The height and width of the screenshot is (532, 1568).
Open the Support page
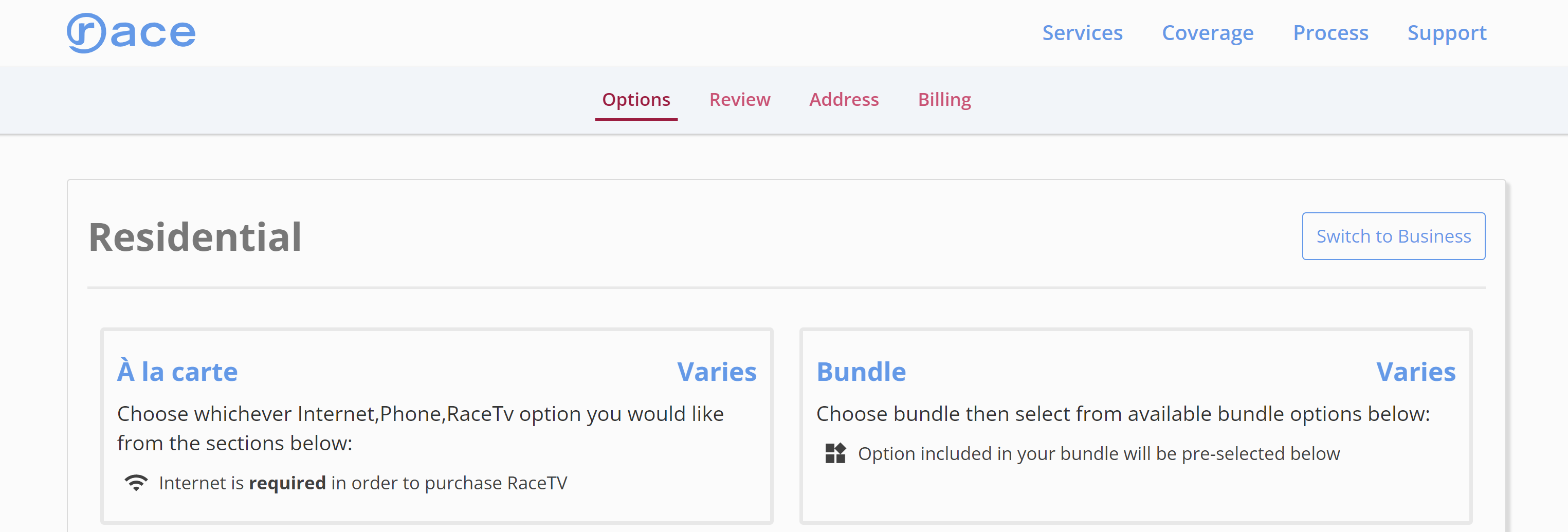[1446, 33]
